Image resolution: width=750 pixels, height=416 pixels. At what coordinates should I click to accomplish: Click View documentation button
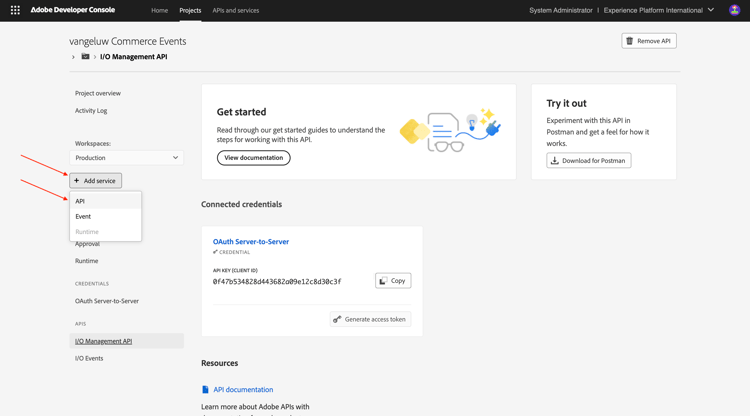pyautogui.click(x=254, y=158)
